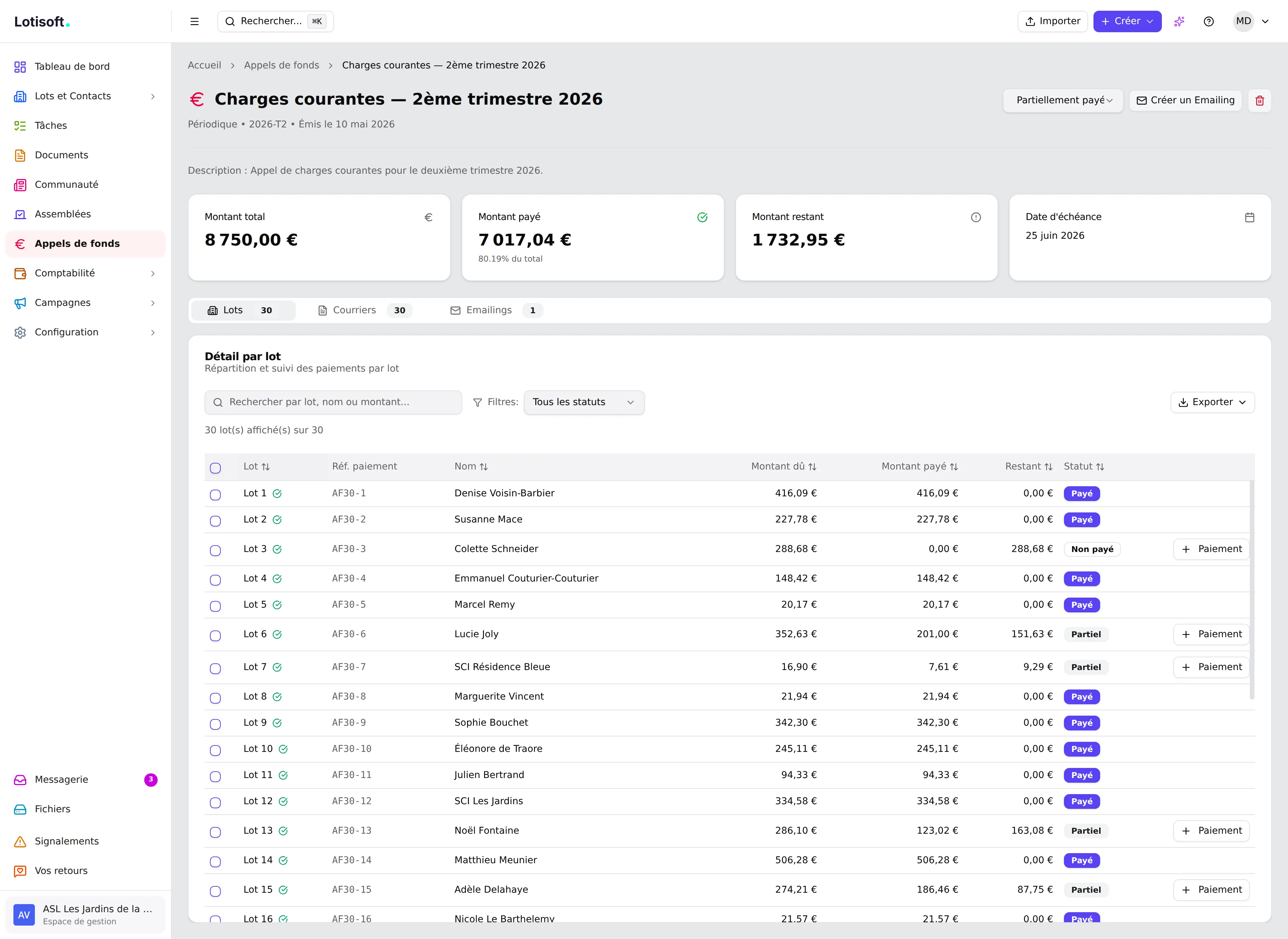Go to Accueil breadcrumb
1288x939 pixels.
tap(205, 65)
